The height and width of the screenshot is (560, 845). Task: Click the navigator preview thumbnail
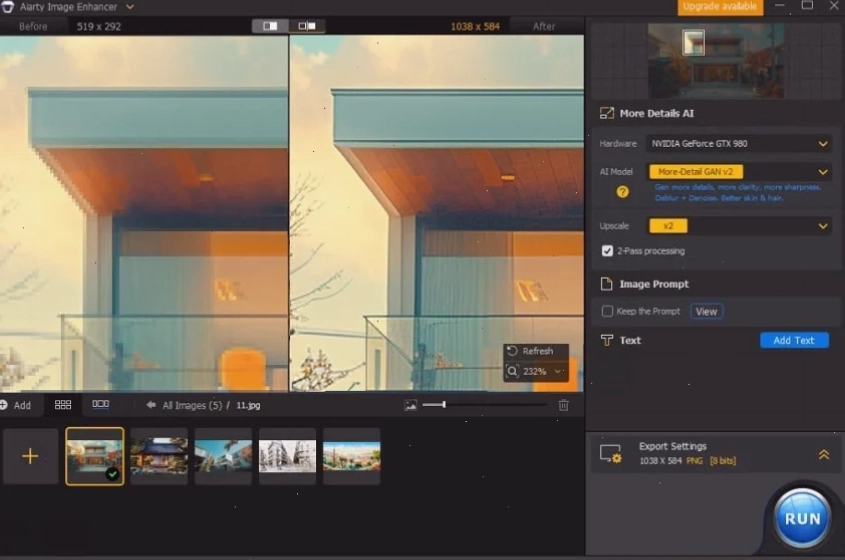click(x=716, y=60)
